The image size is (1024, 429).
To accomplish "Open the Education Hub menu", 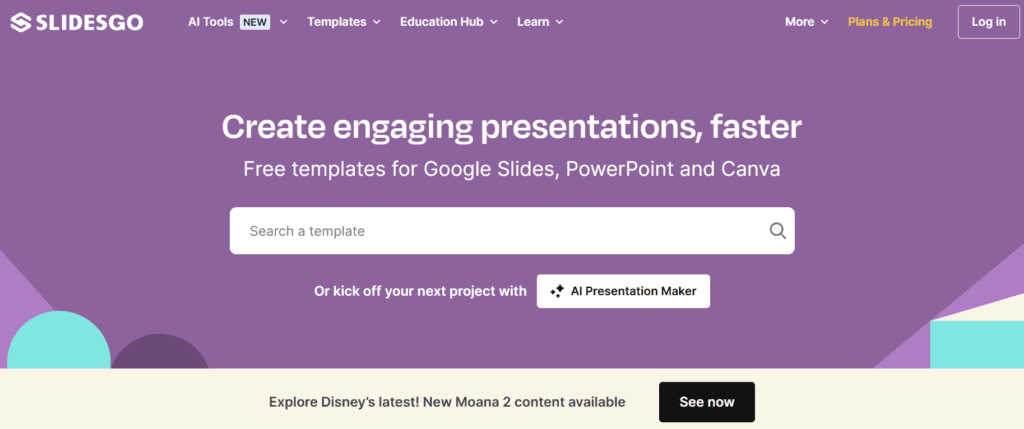I will tap(441, 22).
